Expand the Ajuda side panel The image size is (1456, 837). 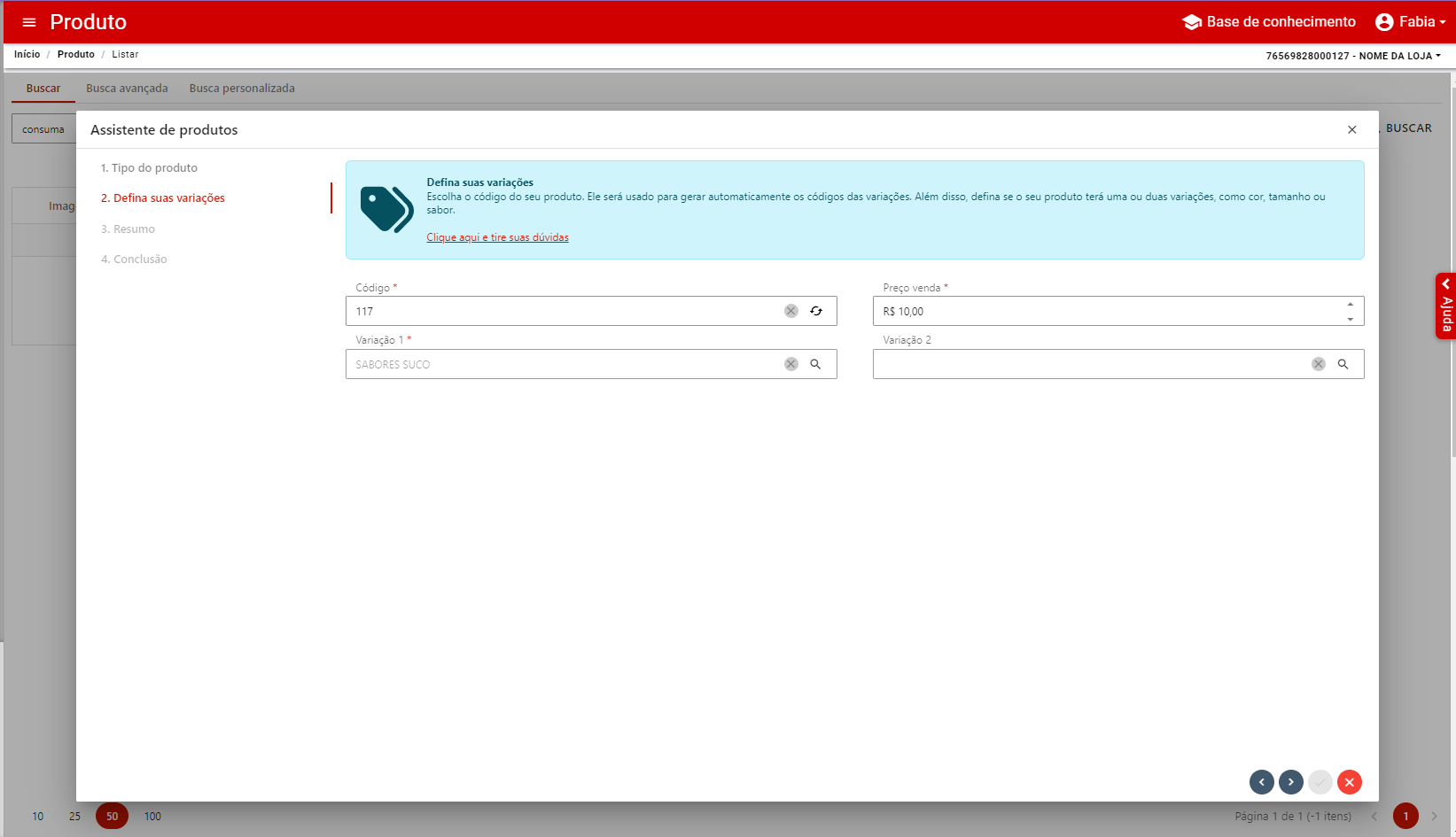1445,306
